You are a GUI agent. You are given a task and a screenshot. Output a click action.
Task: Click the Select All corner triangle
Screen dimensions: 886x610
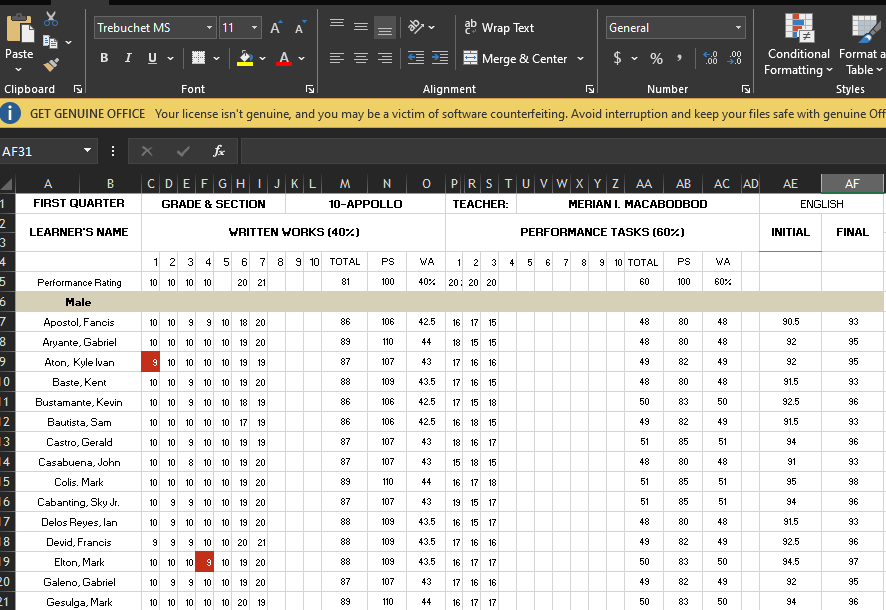tap(7, 184)
